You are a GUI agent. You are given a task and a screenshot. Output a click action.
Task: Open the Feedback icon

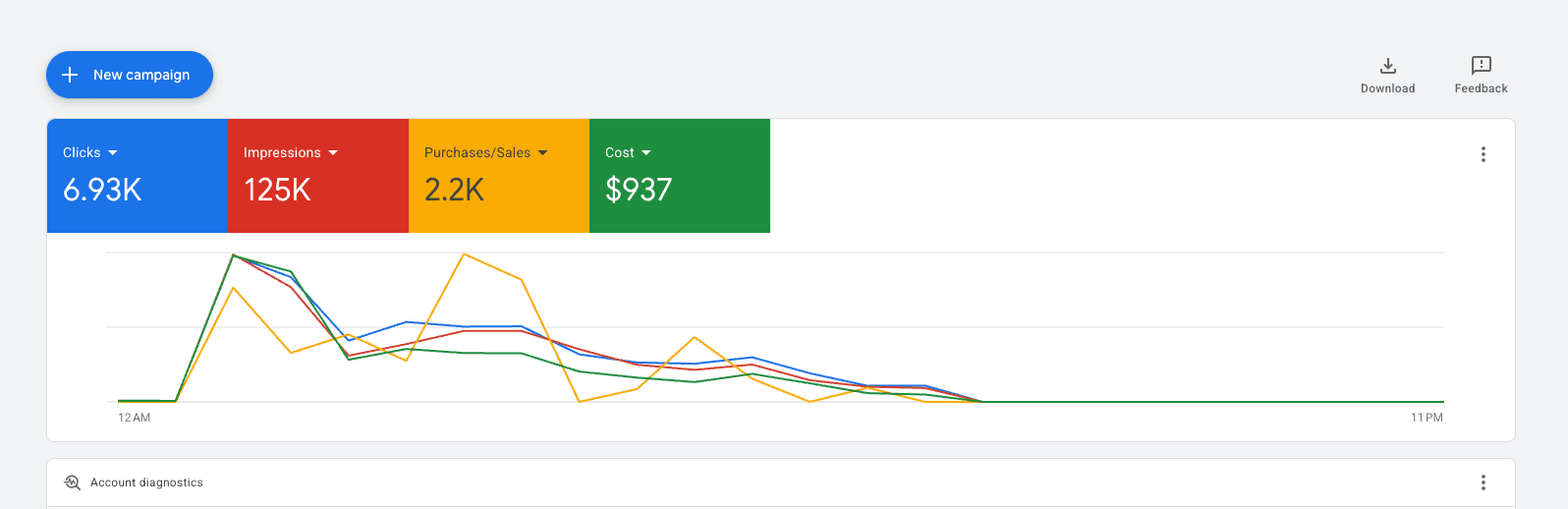pos(1481,66)
